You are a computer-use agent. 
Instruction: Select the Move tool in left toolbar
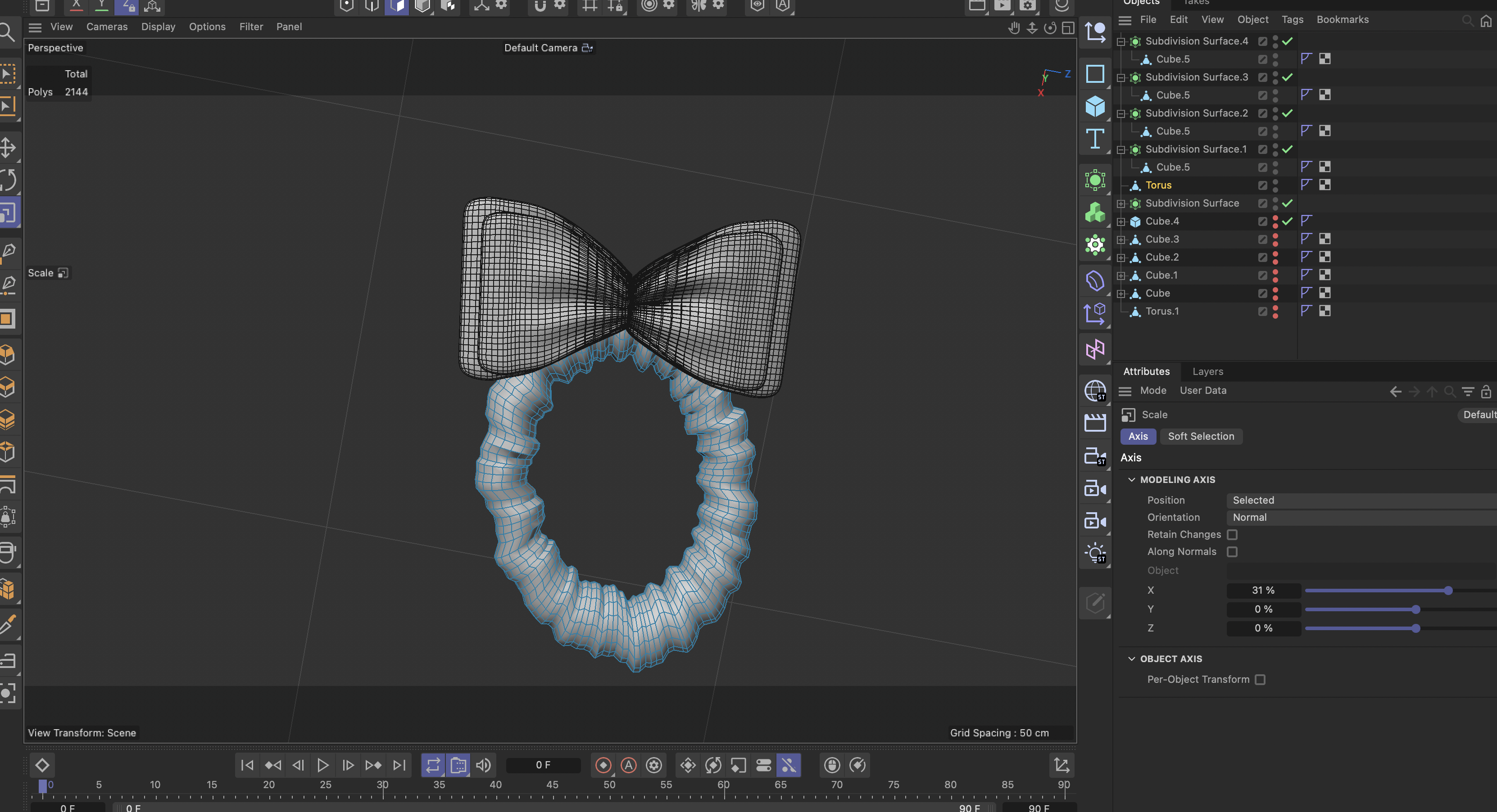pyautogui.click(x=8, y=147)
